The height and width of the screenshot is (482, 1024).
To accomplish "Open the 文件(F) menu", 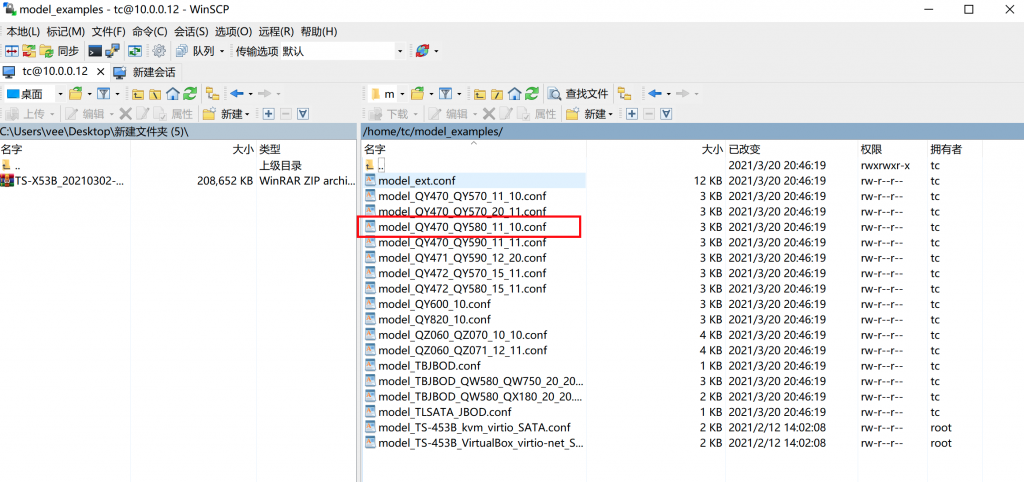I will [x=108, y=31].
